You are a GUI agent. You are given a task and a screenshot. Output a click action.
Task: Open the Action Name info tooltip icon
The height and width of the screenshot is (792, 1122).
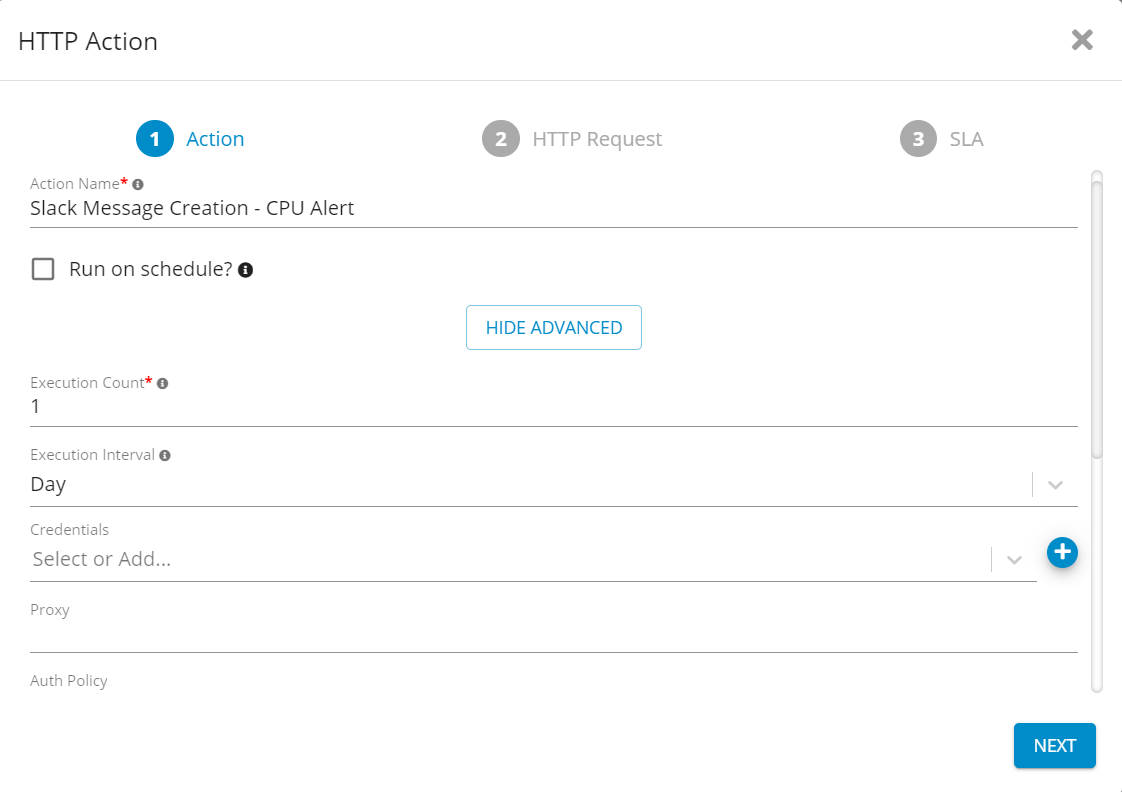click(x=136, y=183)
